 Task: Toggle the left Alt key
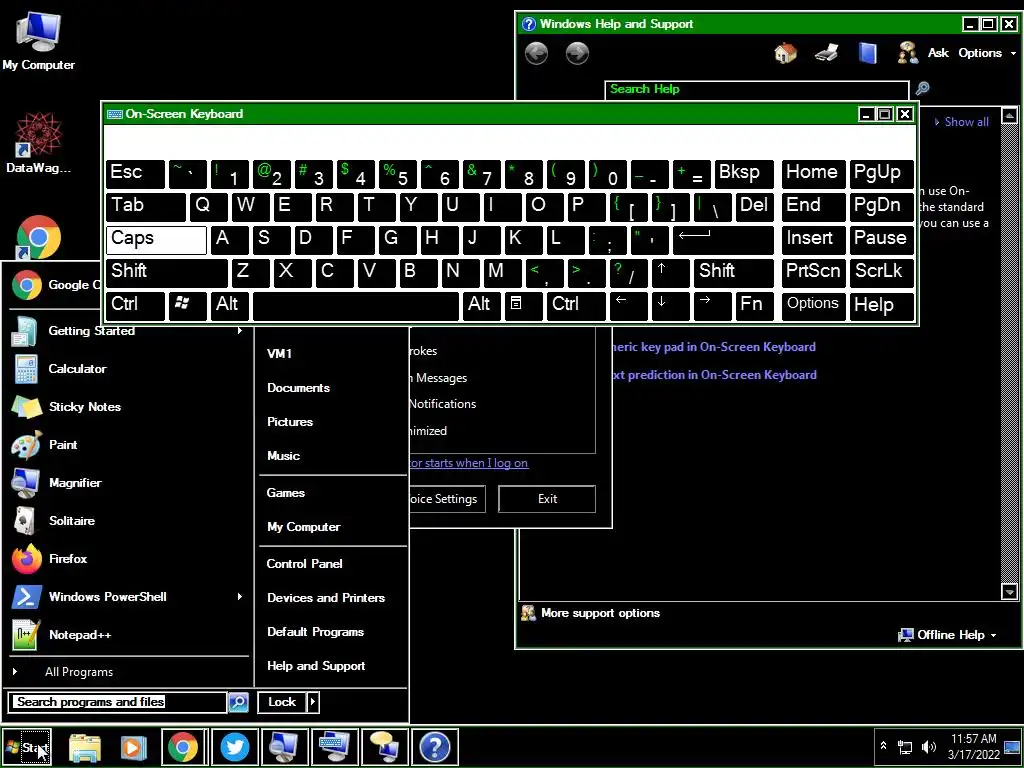pos(229,305)
